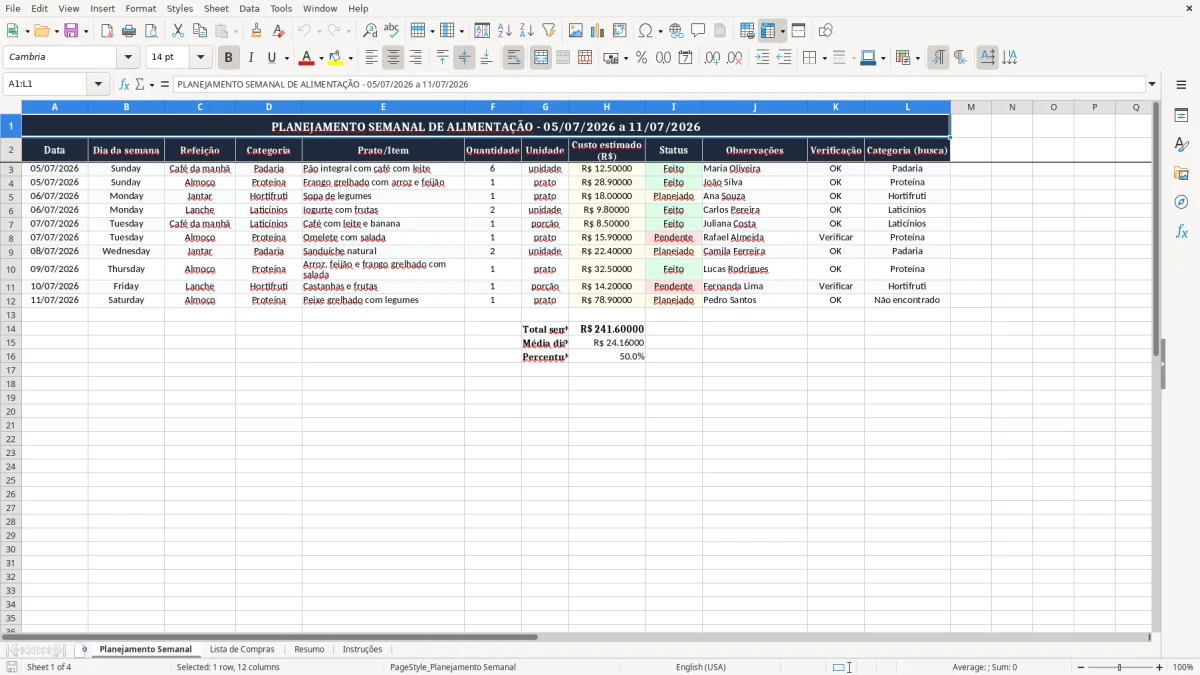Click Increase Indent icon
The height and width of the screenshot is (675, 1200).
pos(762,58)
